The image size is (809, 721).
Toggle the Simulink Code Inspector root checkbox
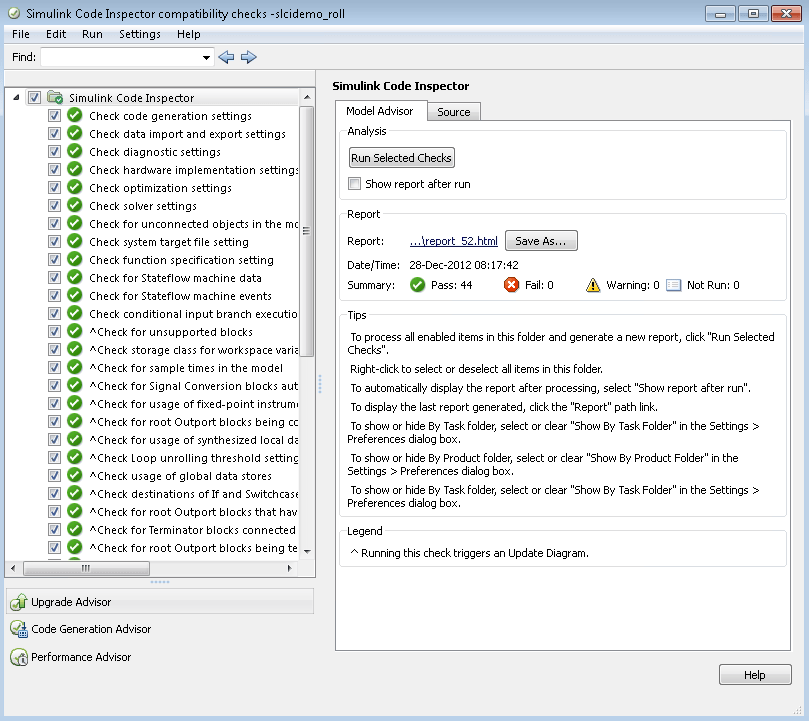[34, 98]
